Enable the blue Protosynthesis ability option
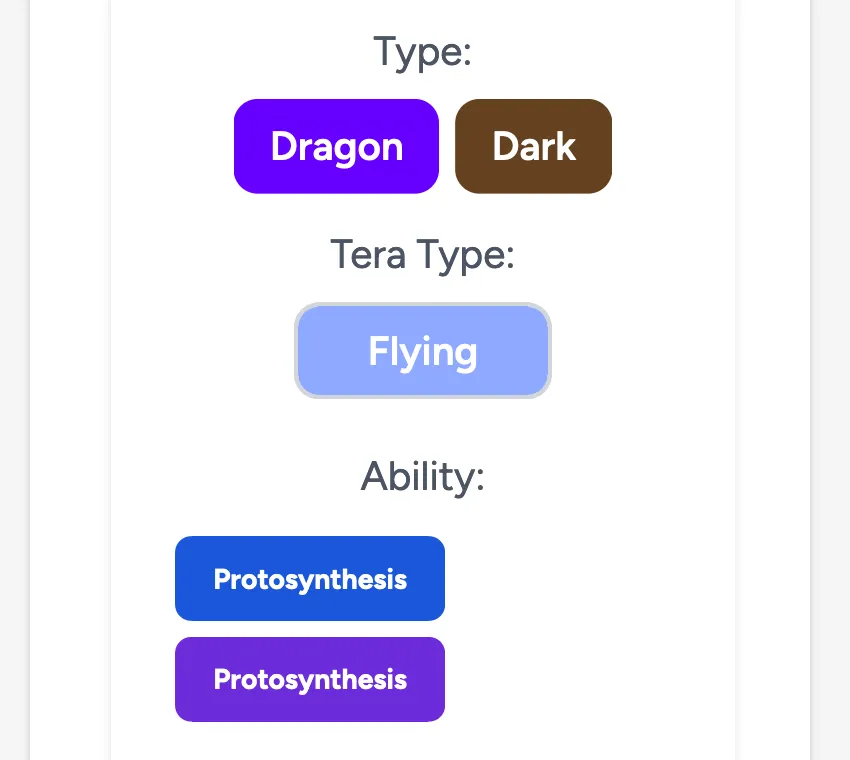Screen dimensions: 850x760 coord(310,578)
